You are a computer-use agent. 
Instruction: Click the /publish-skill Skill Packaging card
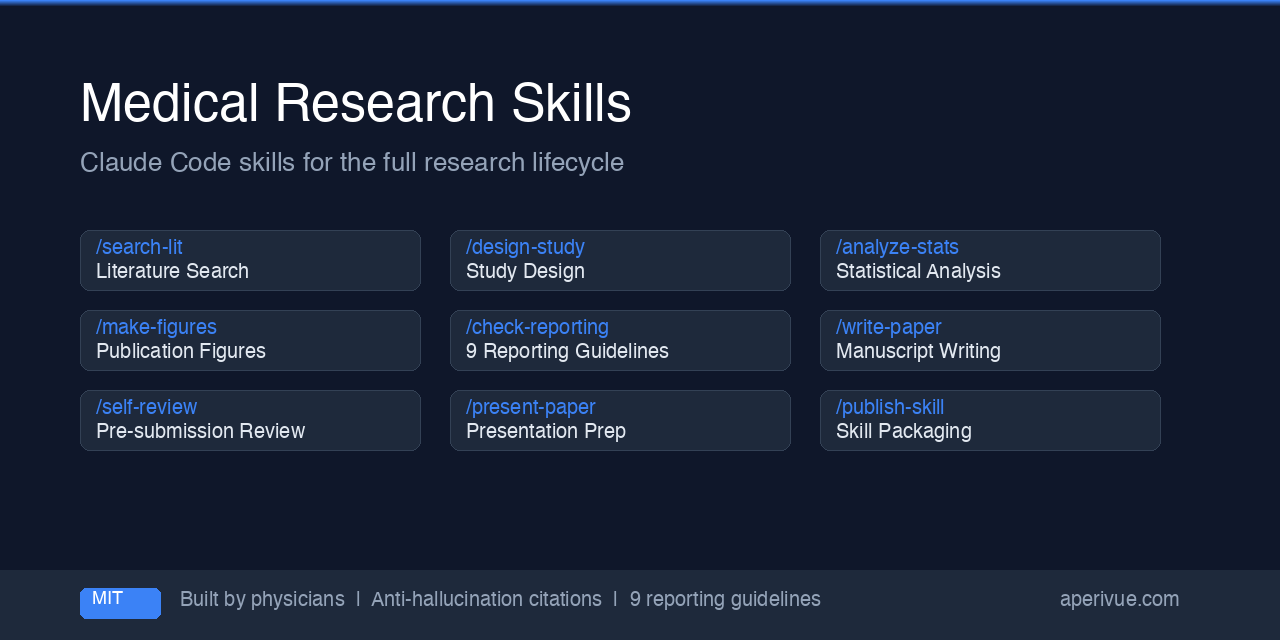tap(990, 420)
